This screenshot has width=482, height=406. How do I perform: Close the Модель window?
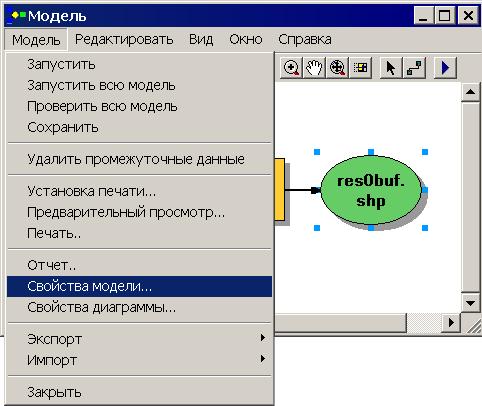click(x=468, y=16)
